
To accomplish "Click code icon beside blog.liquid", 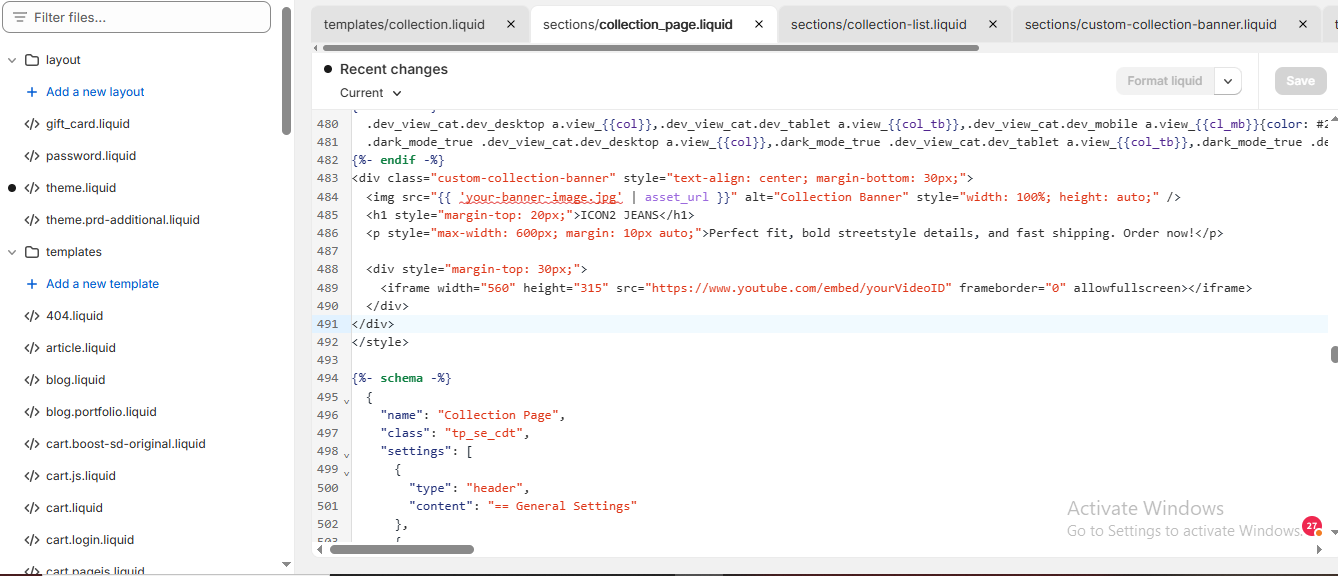I will pyautogui.click(x=32, y=380).
